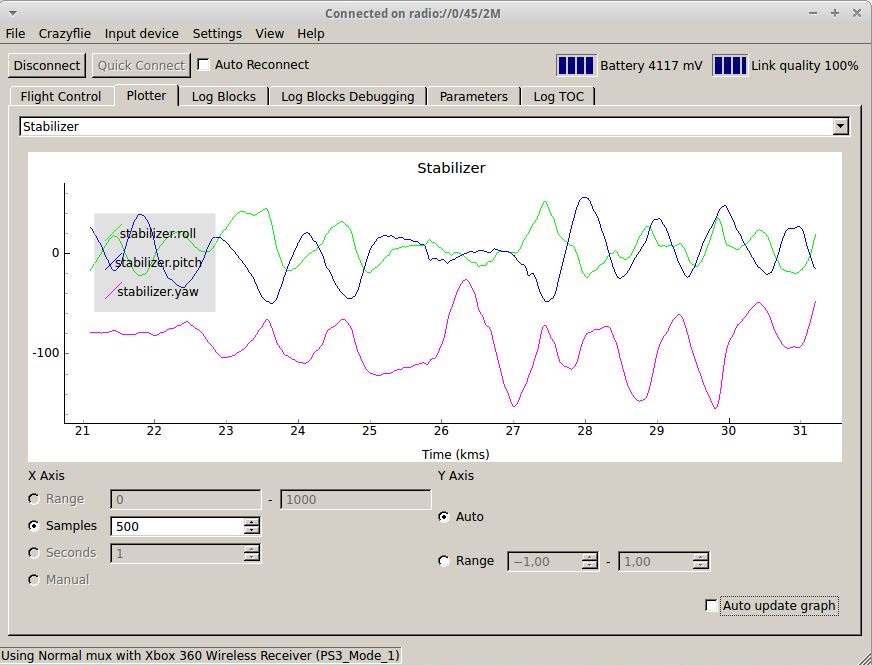Switch to the Parameters tab
The width and height of the screenshot is (872, 665).
tap(473, 97)
